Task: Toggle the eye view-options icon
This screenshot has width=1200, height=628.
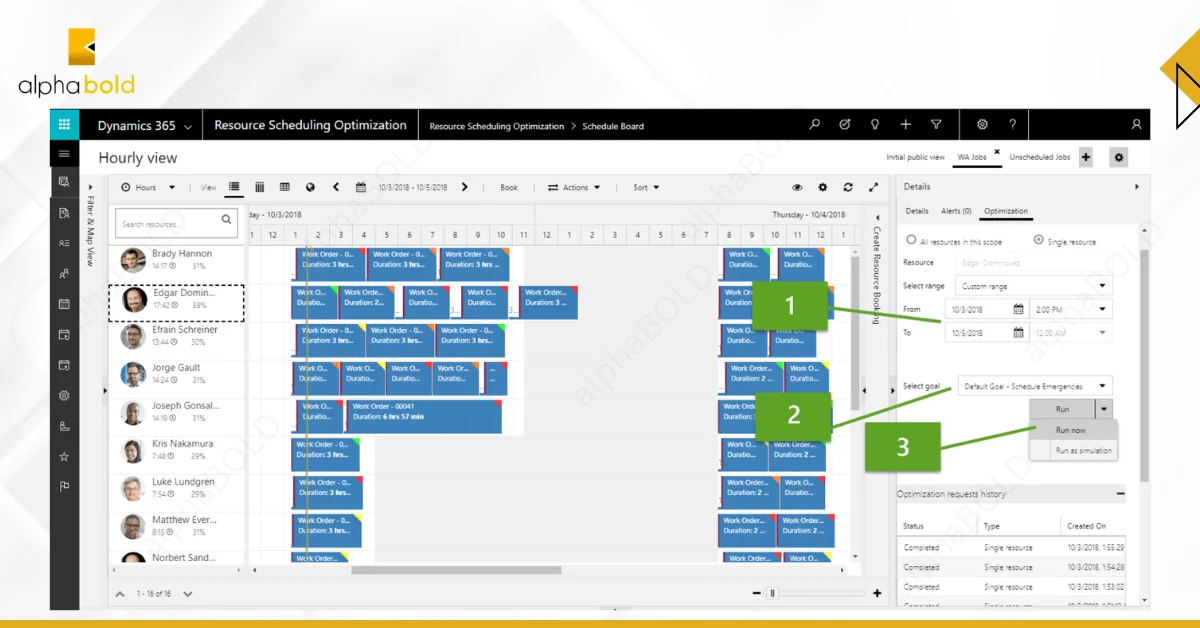Action: [x=797, y=187]
